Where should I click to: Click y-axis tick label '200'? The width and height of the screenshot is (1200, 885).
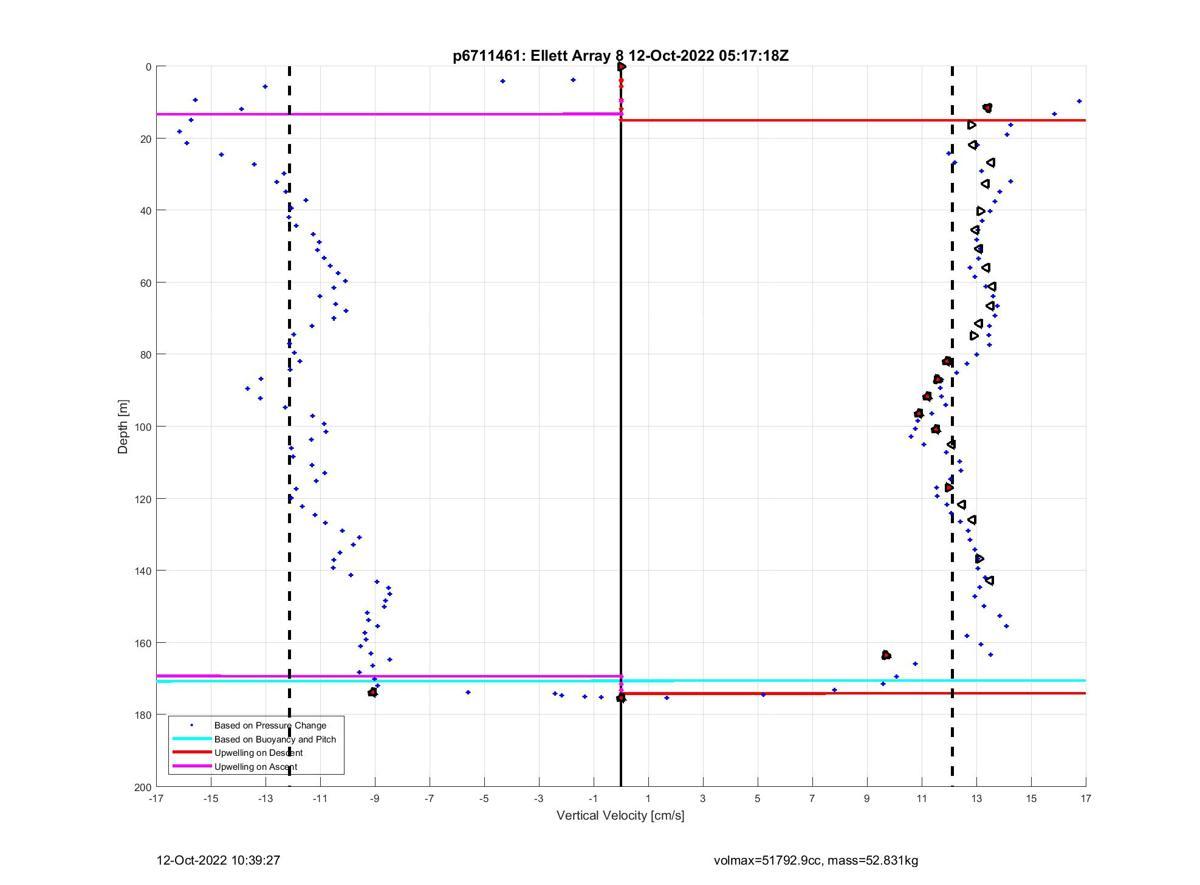click(142, 787)
